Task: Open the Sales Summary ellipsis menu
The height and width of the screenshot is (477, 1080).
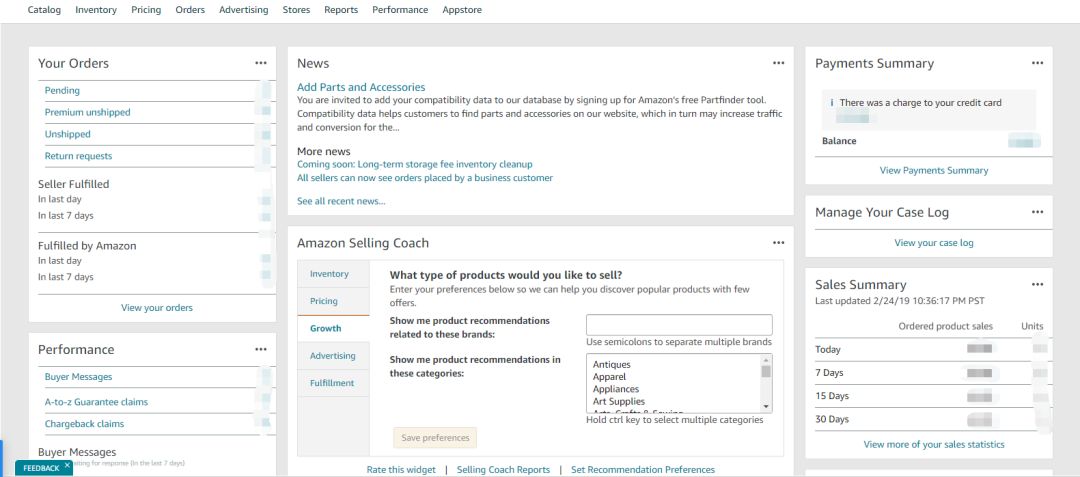Action: coord(1038,284)
